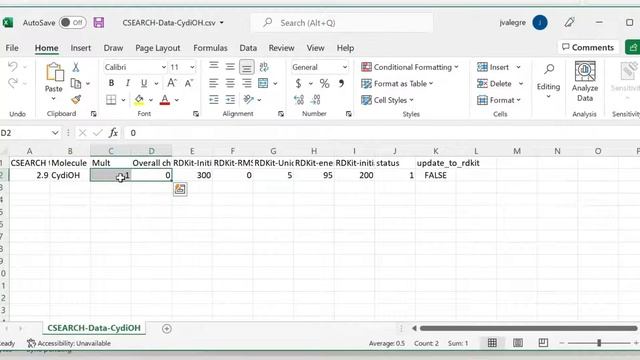
Task: Open the Comments pane
Action: [x=588, y=47]
